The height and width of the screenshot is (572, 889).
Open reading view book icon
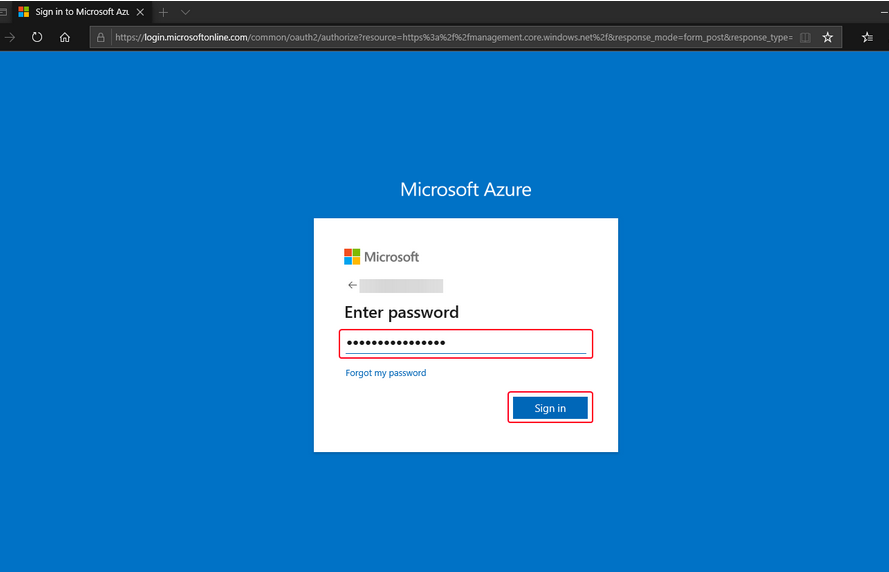pos(805,37)
